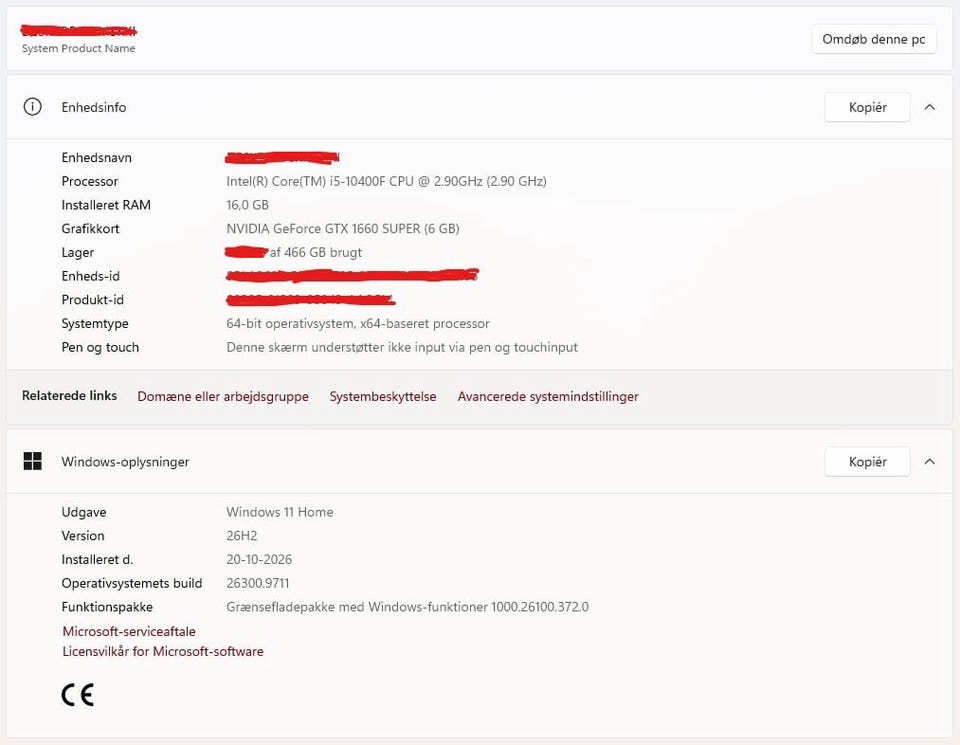Select the 20-10-2026 install date
The width and height of the screenshot is (960, 745).
pyautogui.click(x=259, y=560)
